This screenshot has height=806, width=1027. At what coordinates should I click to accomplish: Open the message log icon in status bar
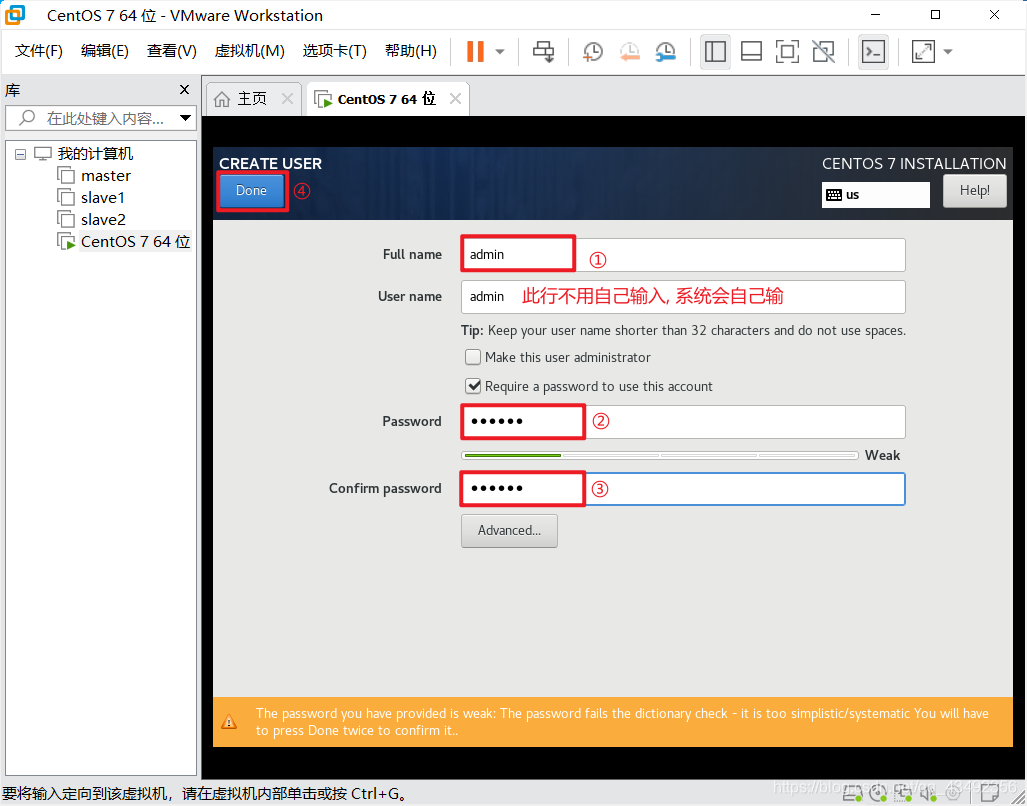[x=990, y=794]
